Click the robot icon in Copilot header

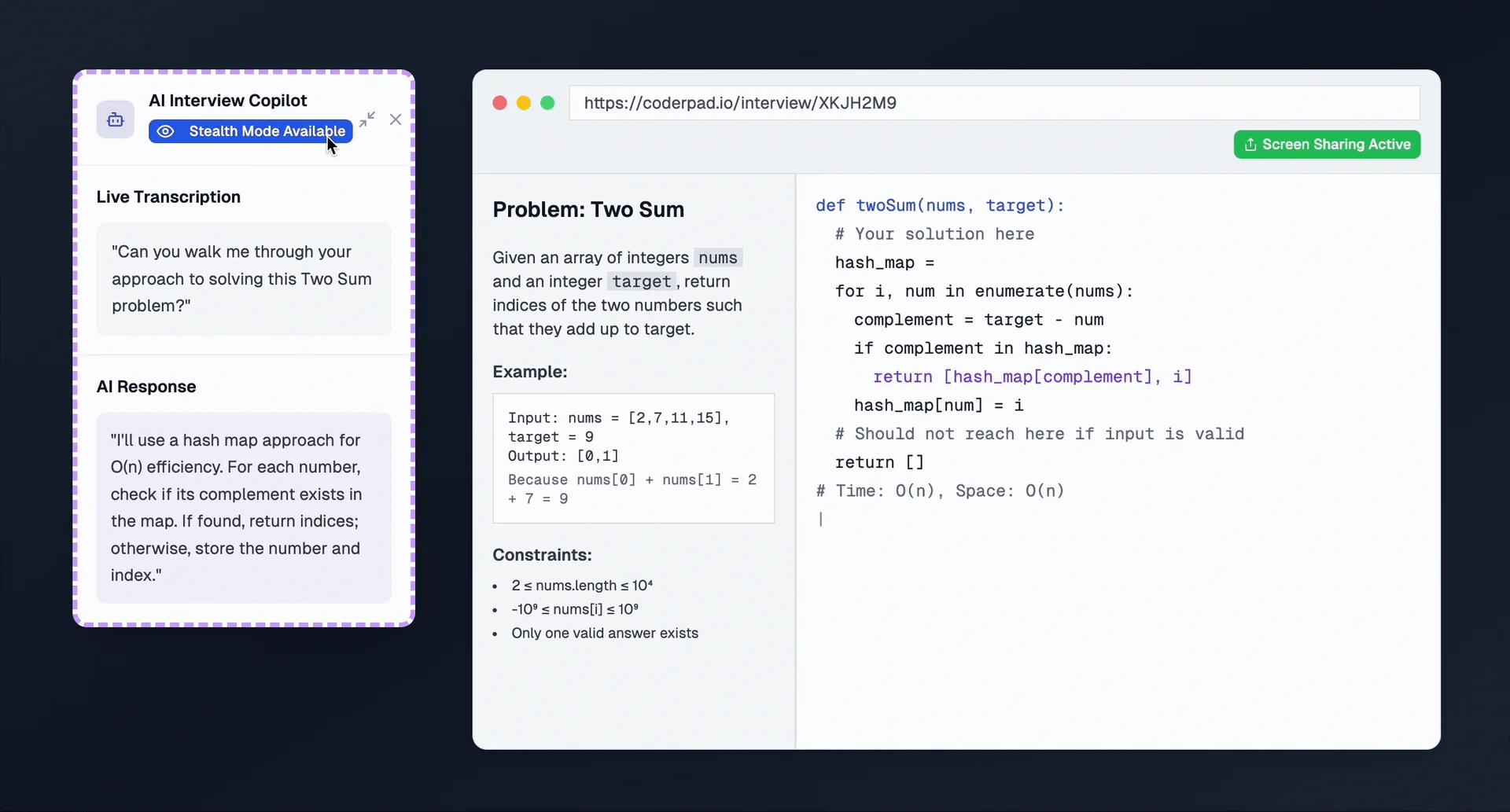116,120
